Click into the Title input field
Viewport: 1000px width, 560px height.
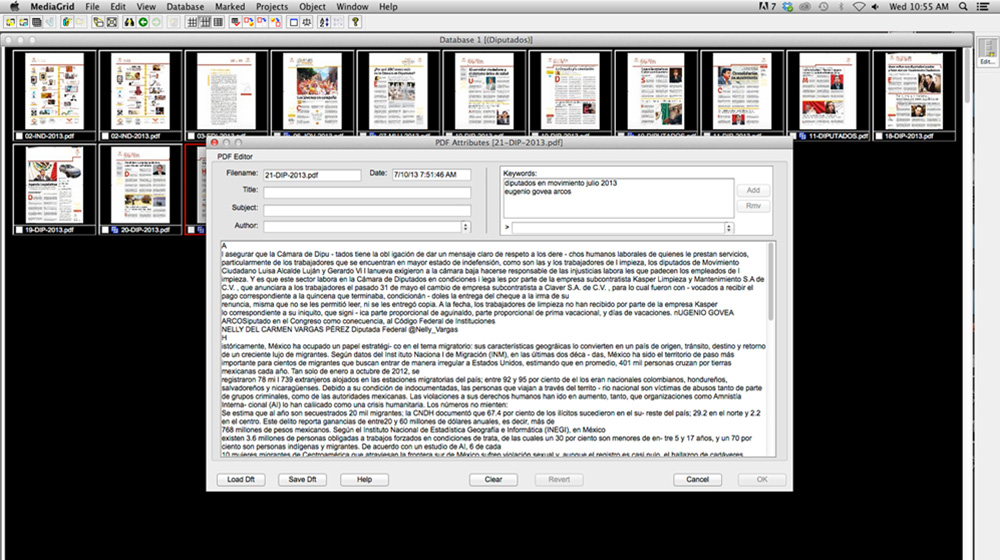click(x=366, y=192)
